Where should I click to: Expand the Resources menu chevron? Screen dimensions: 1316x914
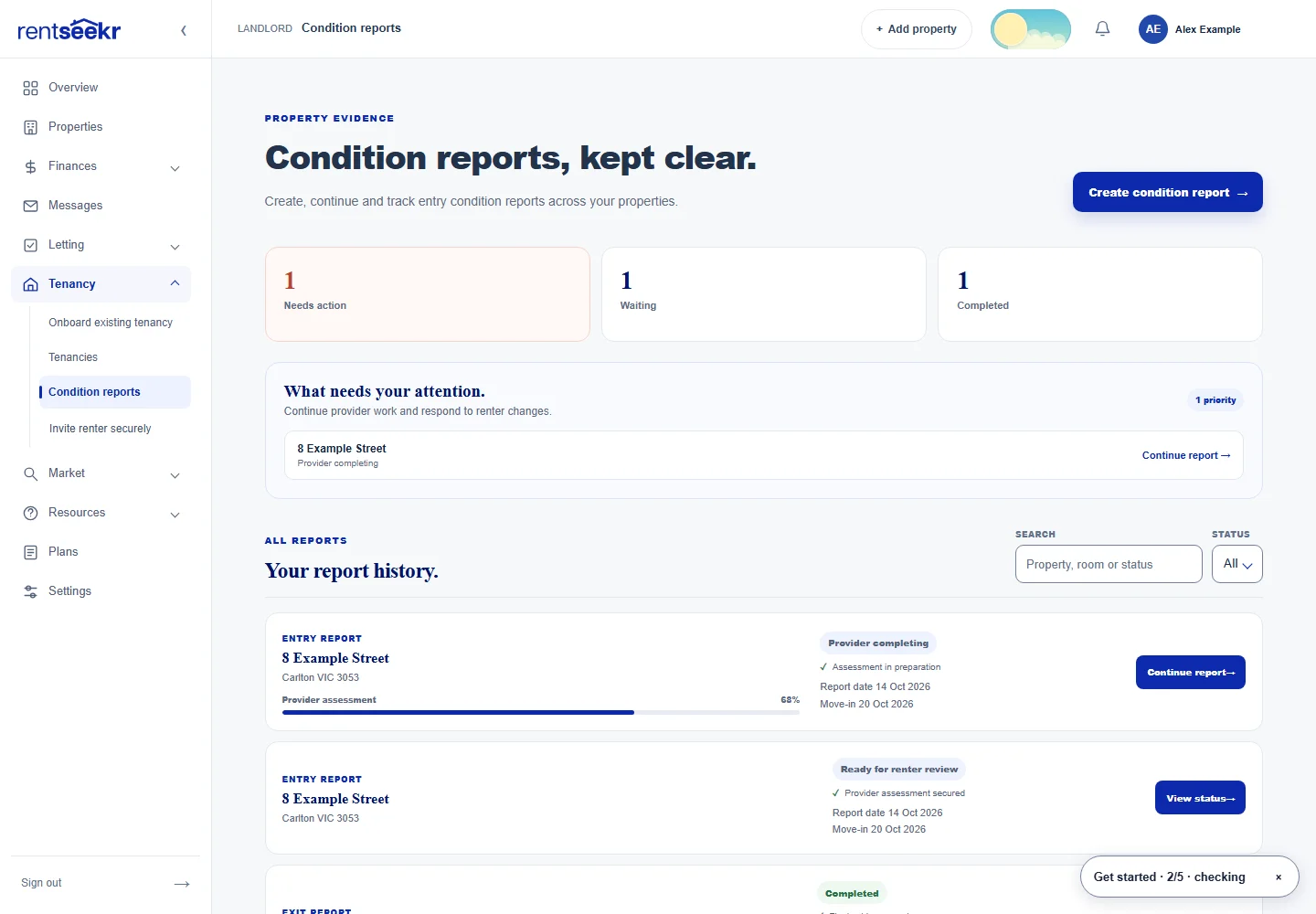point(175,515)
